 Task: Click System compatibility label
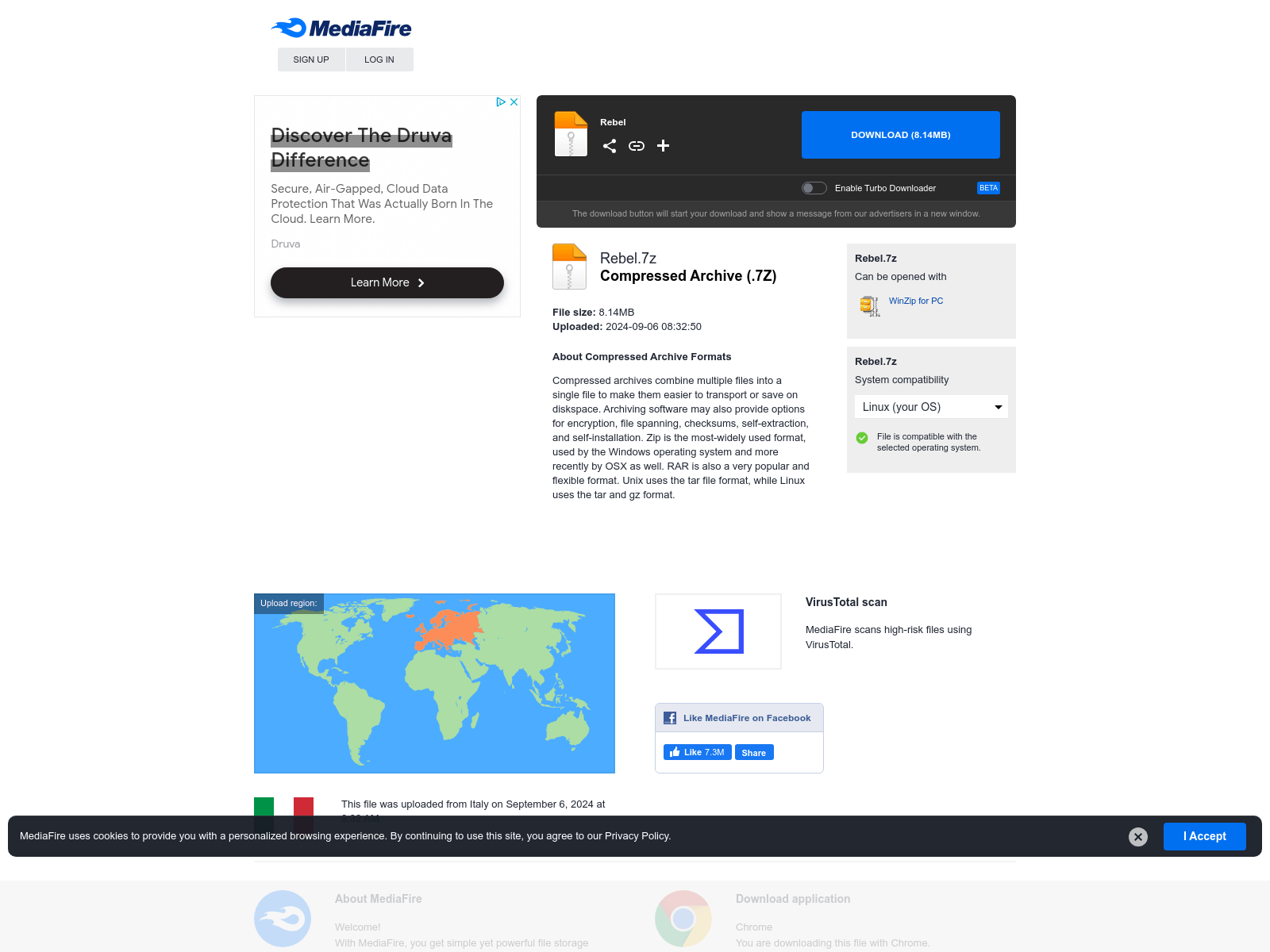(902, 380)
